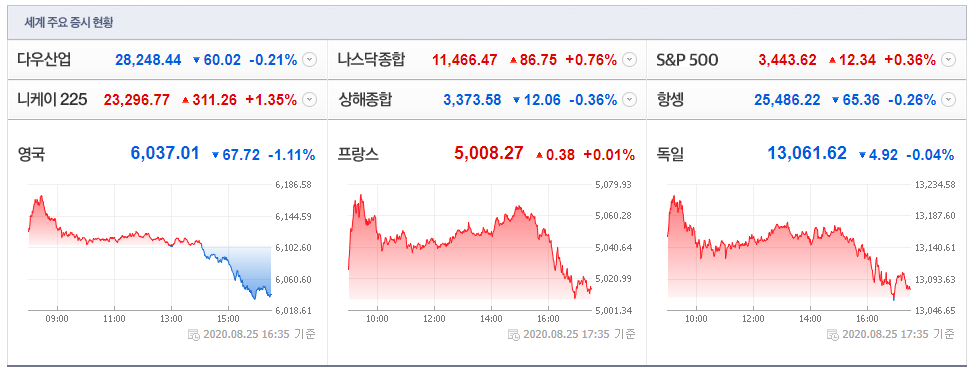Image resolution: width=976 pixels, height=374 pixels.
Task: Click clock icon under 프랑스 chart
Action: click(x=514, y=334)
